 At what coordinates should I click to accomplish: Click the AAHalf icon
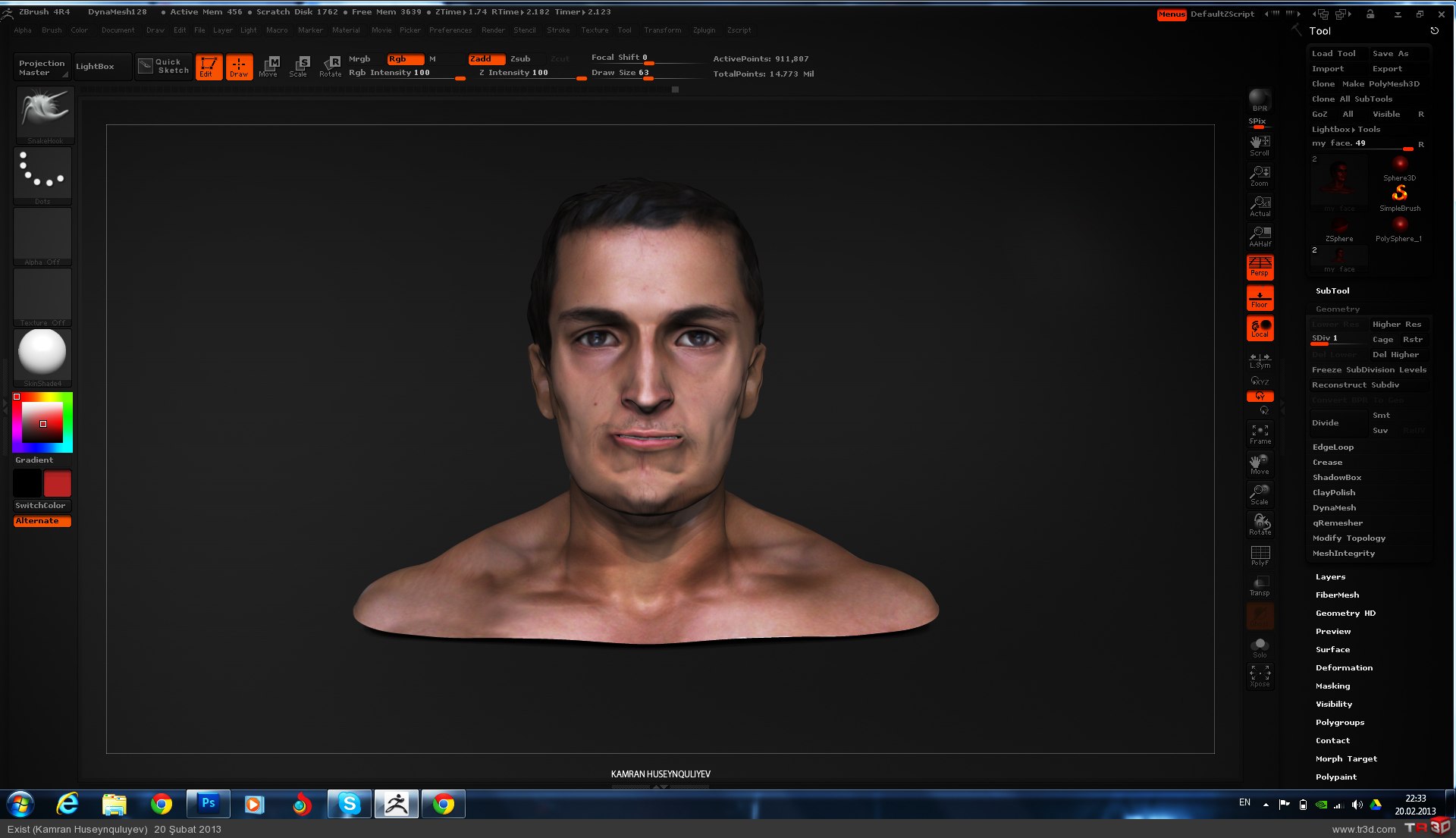coord(1260,236)
